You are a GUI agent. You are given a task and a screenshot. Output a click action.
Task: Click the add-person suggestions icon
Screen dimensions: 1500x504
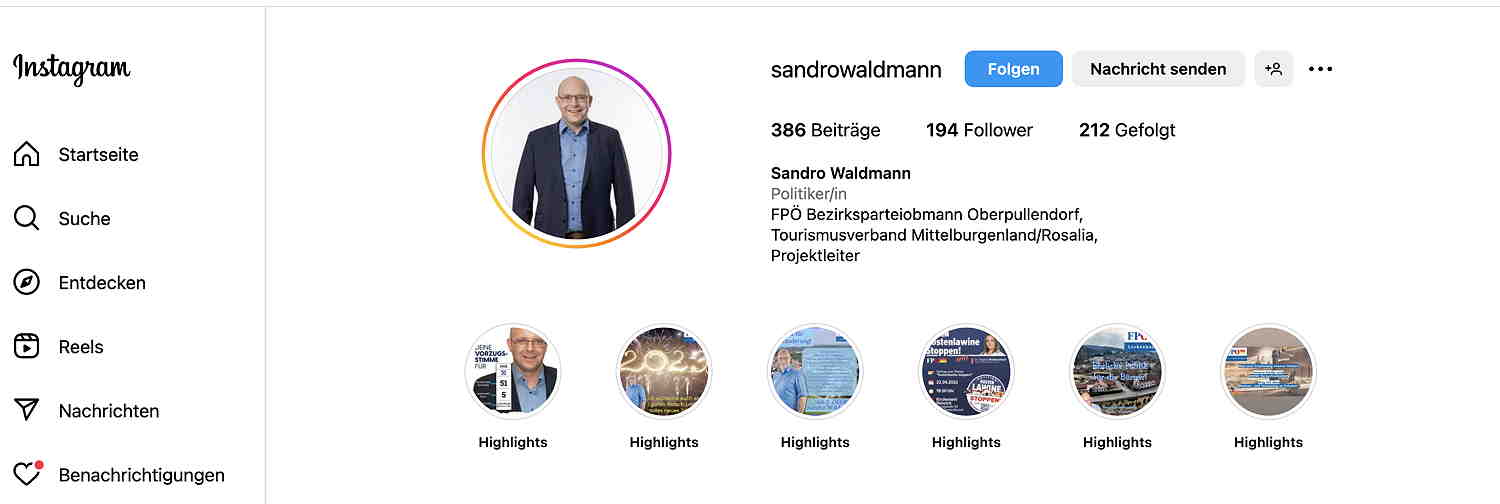pos(1274,69)
